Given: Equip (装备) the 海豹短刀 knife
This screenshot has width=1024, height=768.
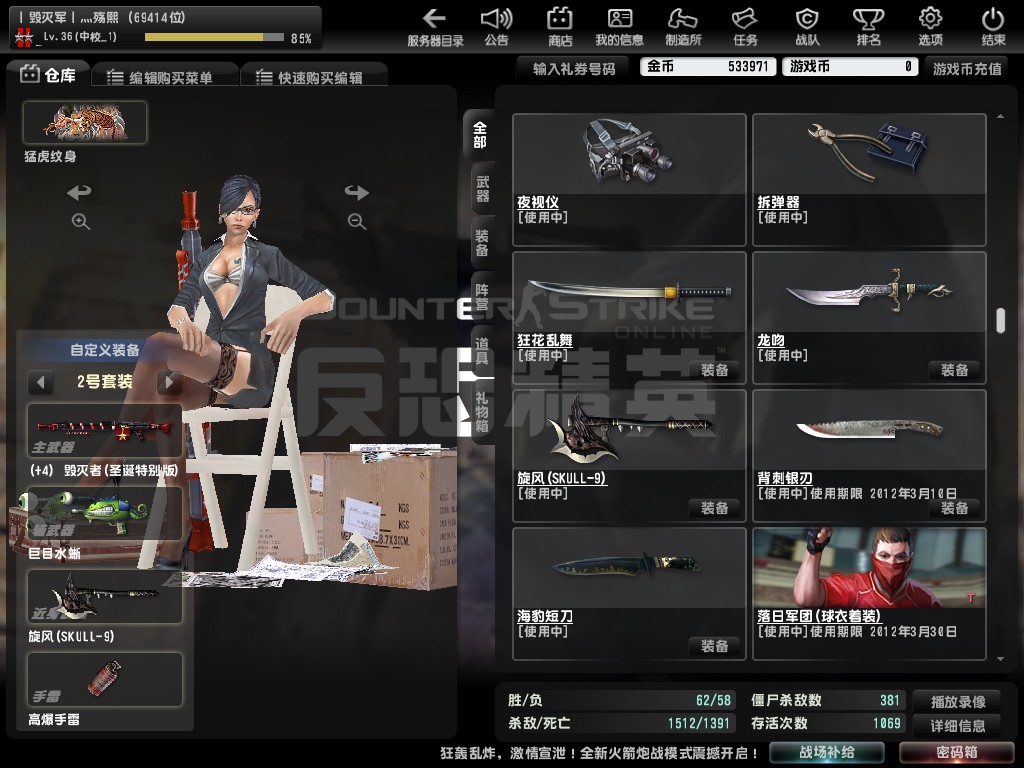Looking at the screenshot, I should tap(714, 646).
